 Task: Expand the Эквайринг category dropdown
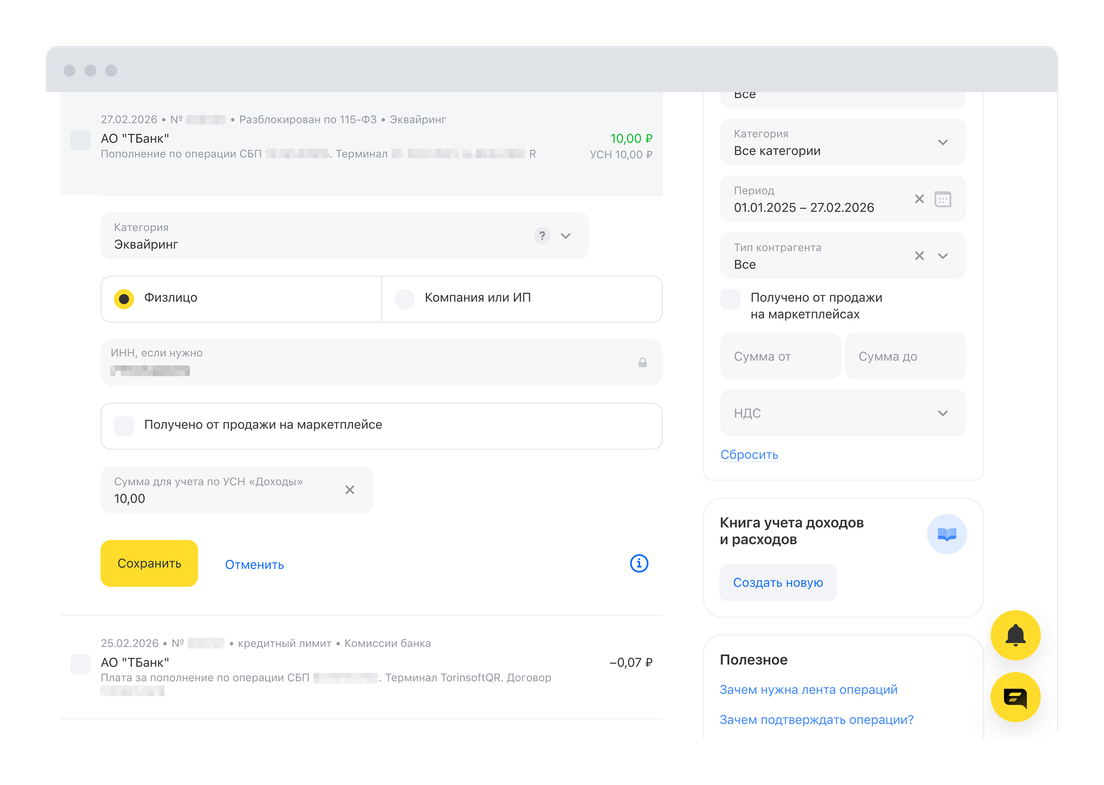pos(566,236)
